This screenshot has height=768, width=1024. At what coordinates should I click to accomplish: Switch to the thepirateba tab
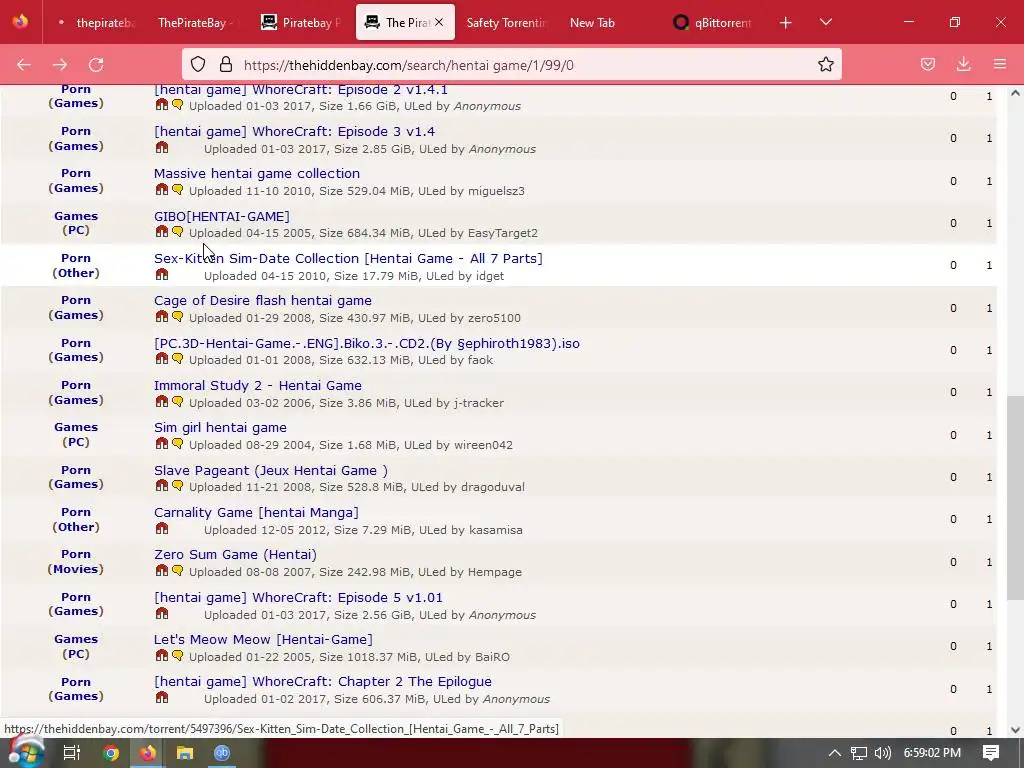tap(96, 23)
